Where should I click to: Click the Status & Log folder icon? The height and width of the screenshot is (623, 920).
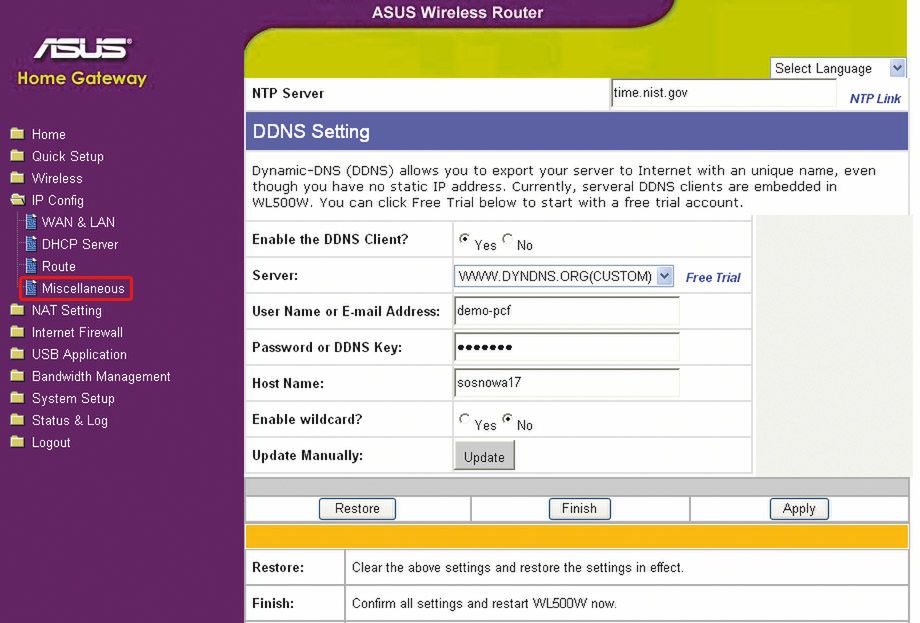pyautogui.click(x=18, y=420)
